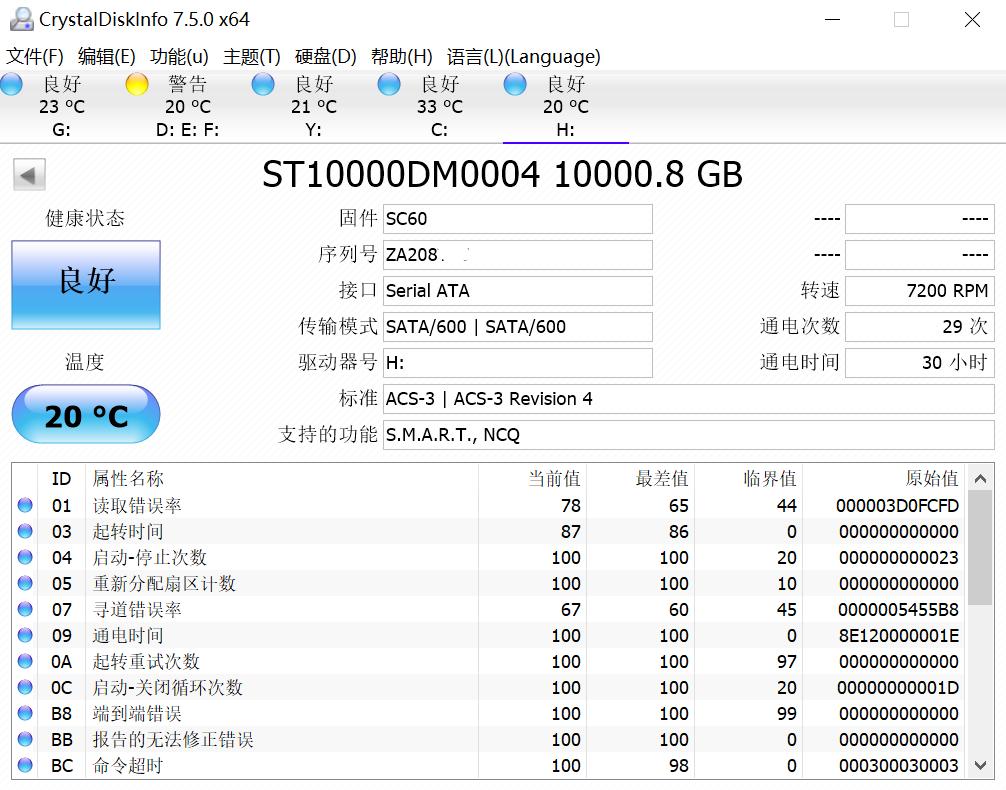Click scroll-down arrow of SMART list
This screenshot has width=1006, height=790.
pyautogui.click(x=980, y=765)
